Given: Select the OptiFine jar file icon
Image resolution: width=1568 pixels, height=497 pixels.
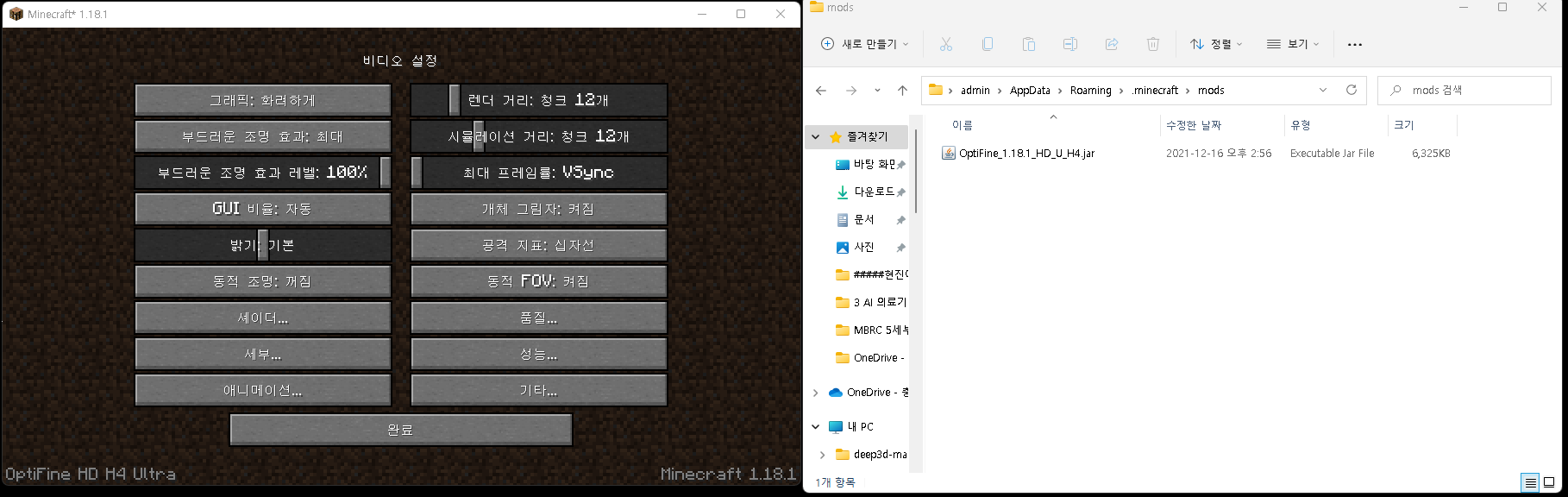Looking at the screenshot, I should 949,153.
